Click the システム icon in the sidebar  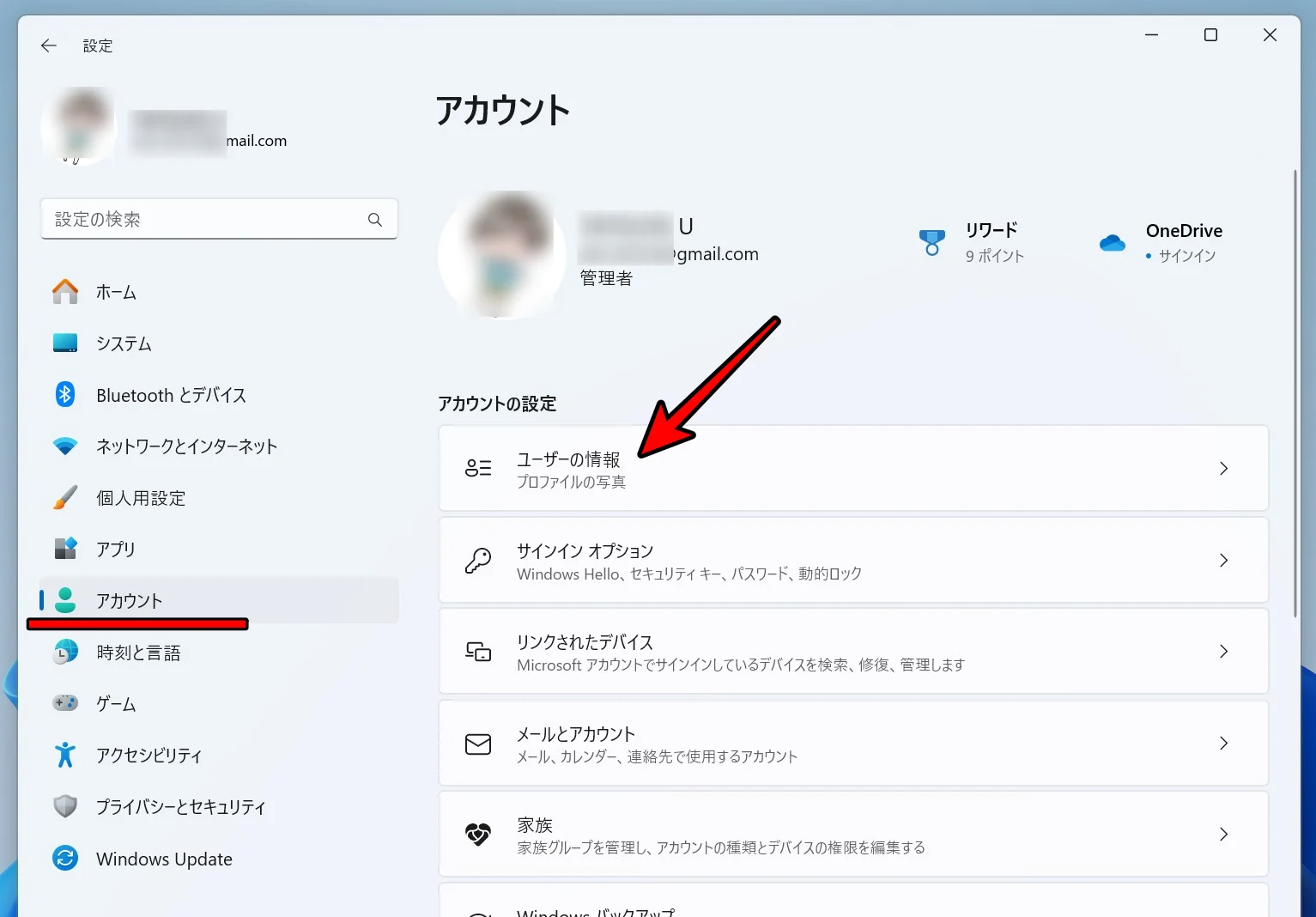click(x=64, y=343)
